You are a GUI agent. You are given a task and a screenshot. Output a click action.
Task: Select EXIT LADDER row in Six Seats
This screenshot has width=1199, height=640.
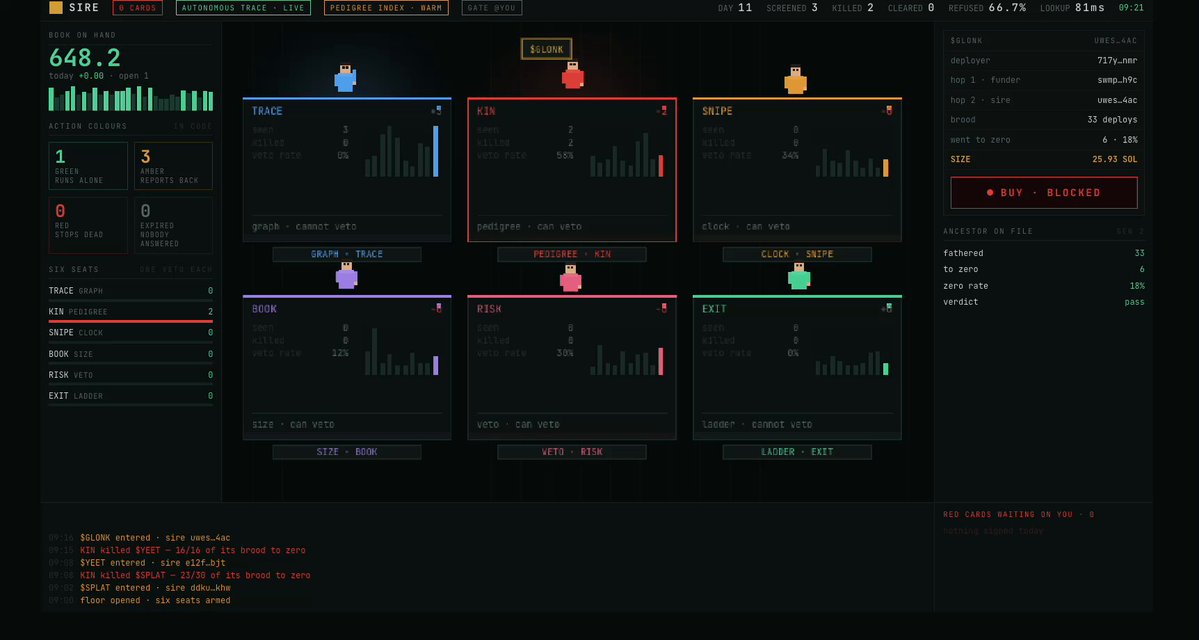(131, 396)
